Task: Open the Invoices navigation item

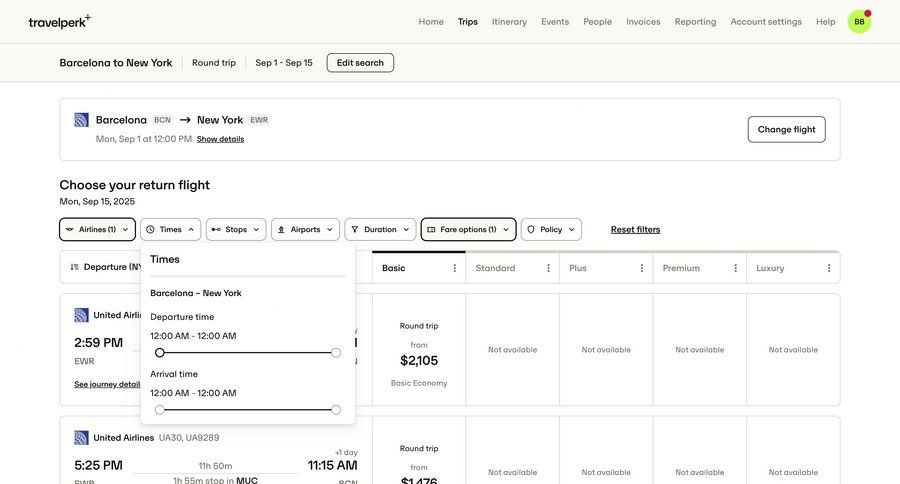Action: (643, 22)
